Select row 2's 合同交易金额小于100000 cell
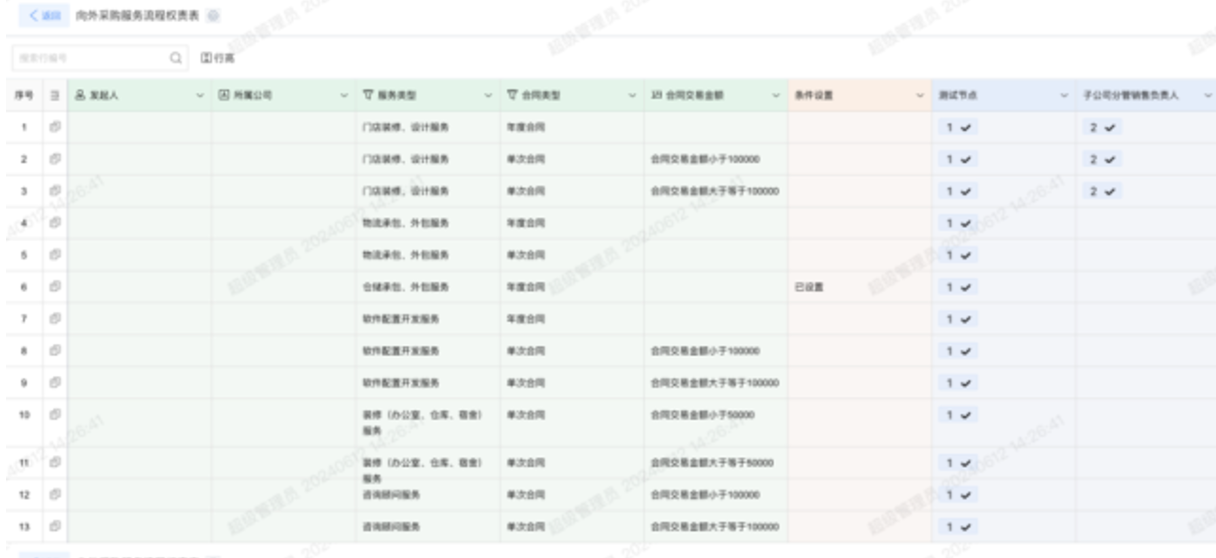 (716, 159)
